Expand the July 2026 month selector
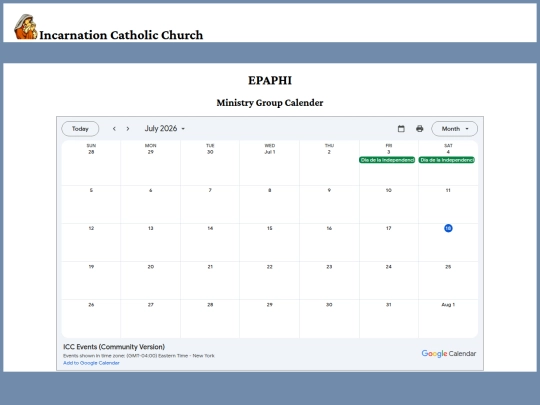Image resolution: width=540 pixels, height=405 pixels. coord(165,128)
